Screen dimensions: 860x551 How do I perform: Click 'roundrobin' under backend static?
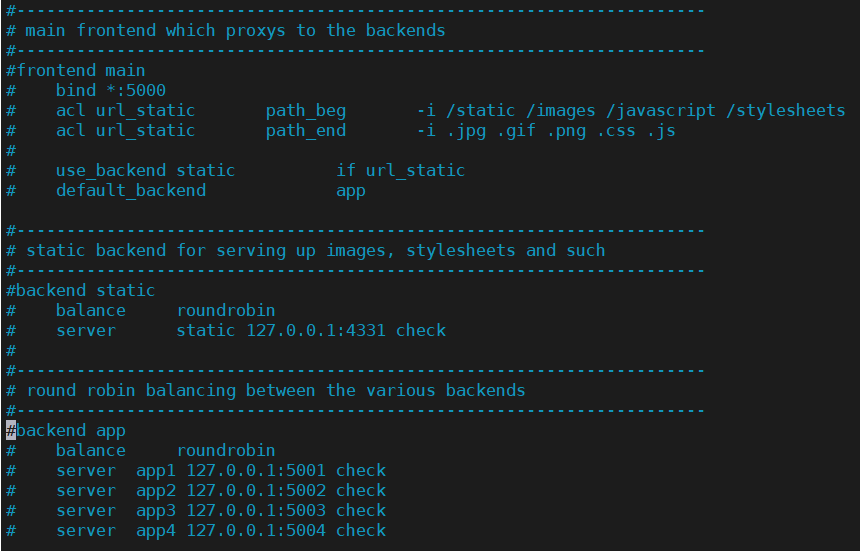pos(225,310)
